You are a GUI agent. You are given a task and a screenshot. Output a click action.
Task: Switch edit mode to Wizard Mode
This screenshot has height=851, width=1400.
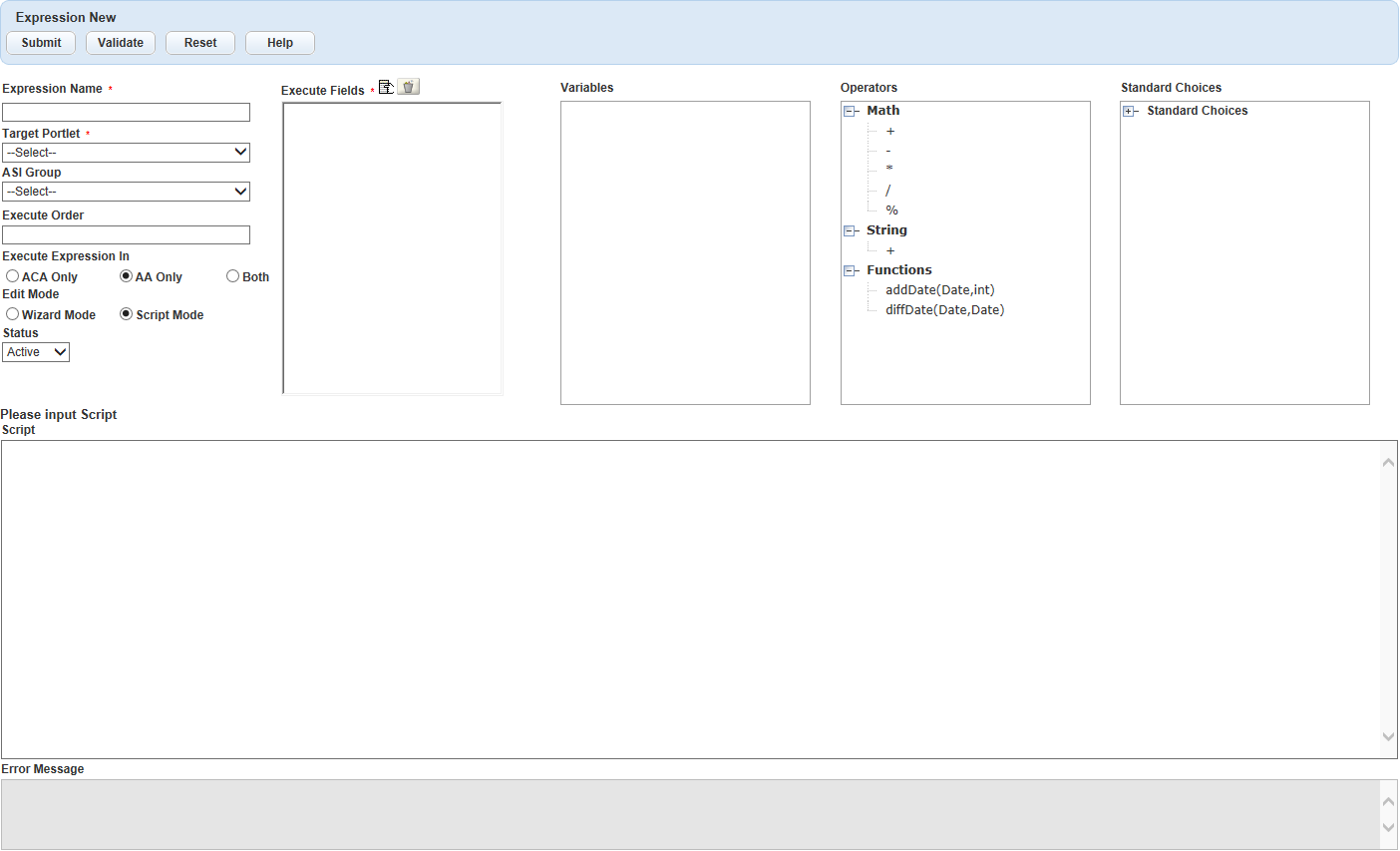(13, 314)
